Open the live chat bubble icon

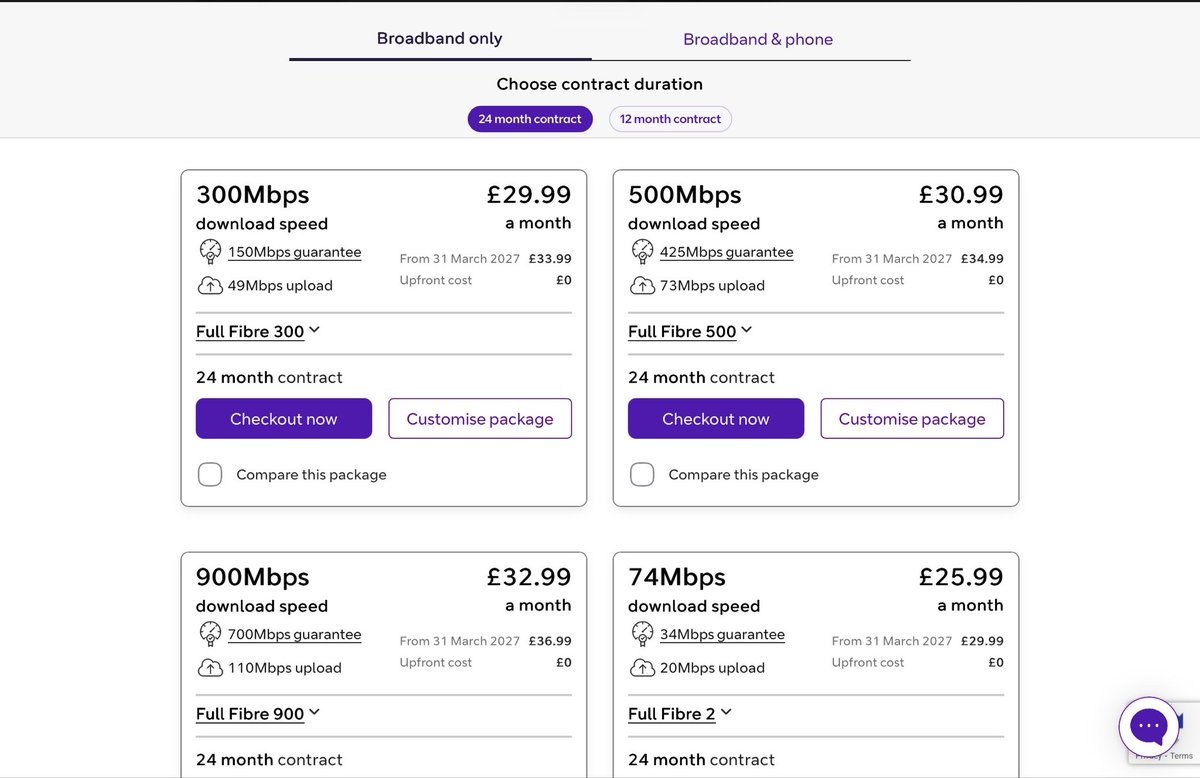click(x=1149, y=727)
